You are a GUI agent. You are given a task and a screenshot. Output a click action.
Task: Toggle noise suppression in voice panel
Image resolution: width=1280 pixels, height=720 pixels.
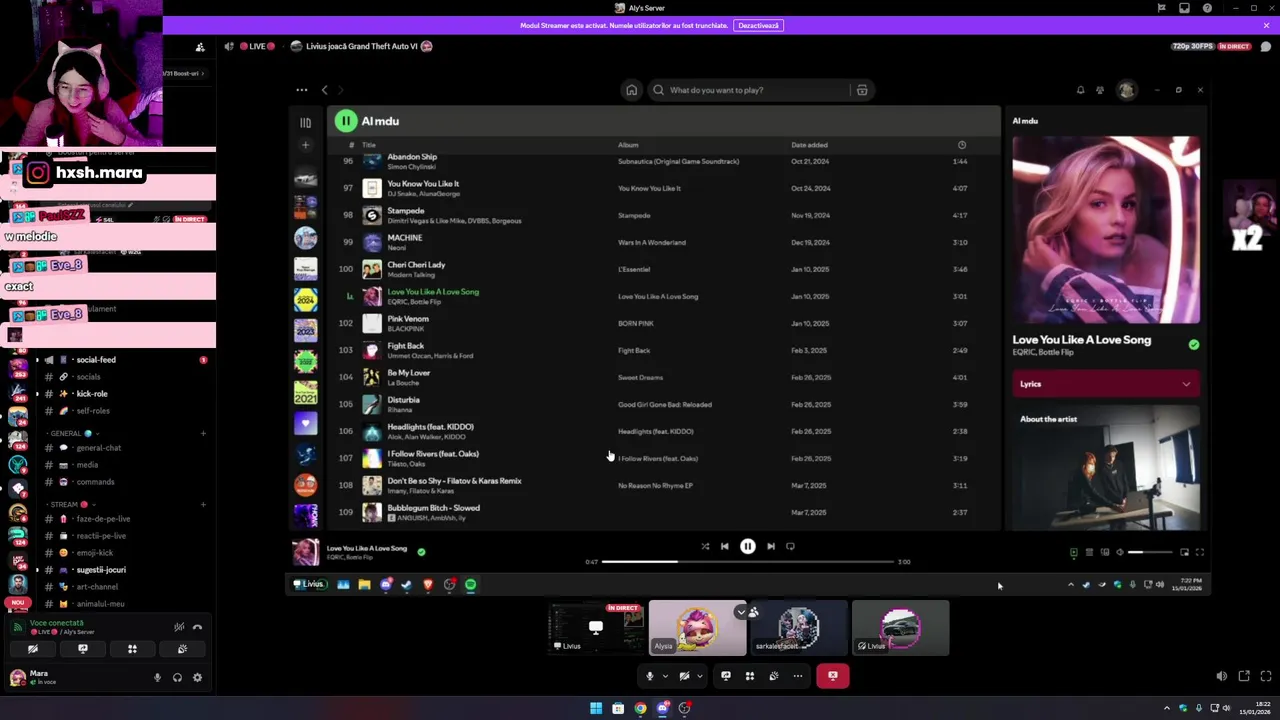179,627
